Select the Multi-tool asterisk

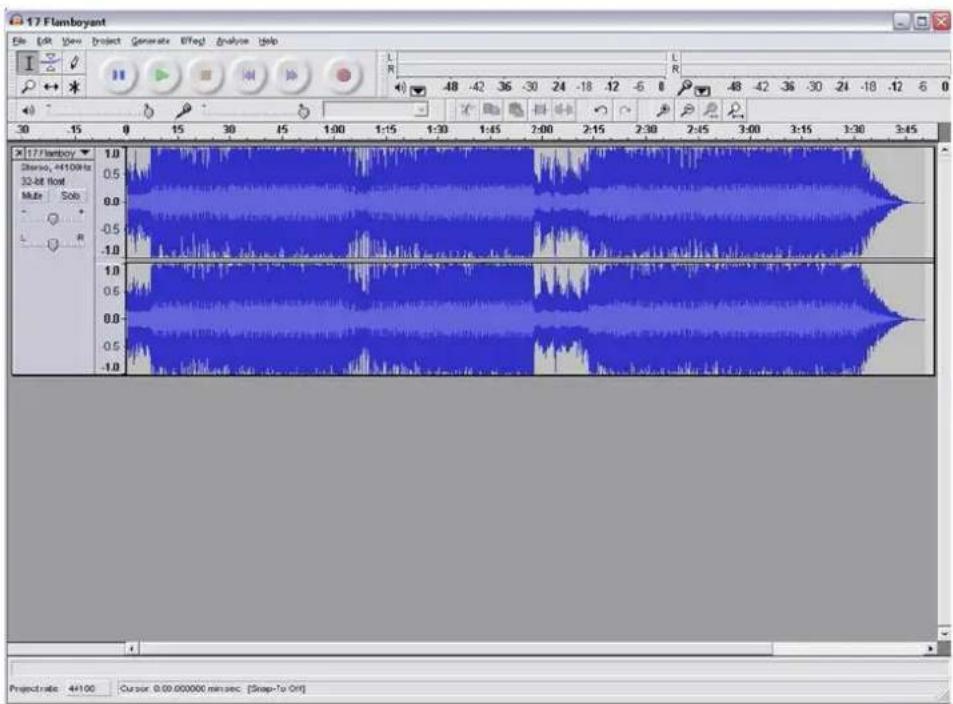pos(74,87)
